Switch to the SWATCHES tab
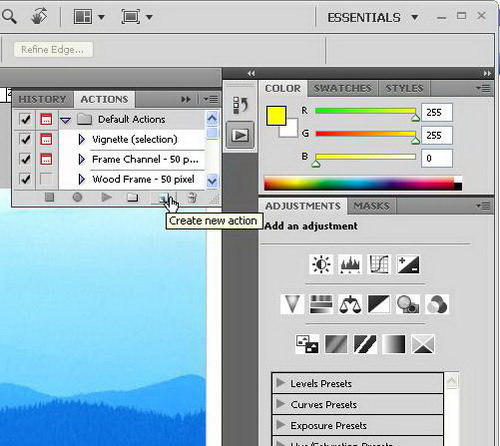The image size is (500, 446). pos(343,88)
